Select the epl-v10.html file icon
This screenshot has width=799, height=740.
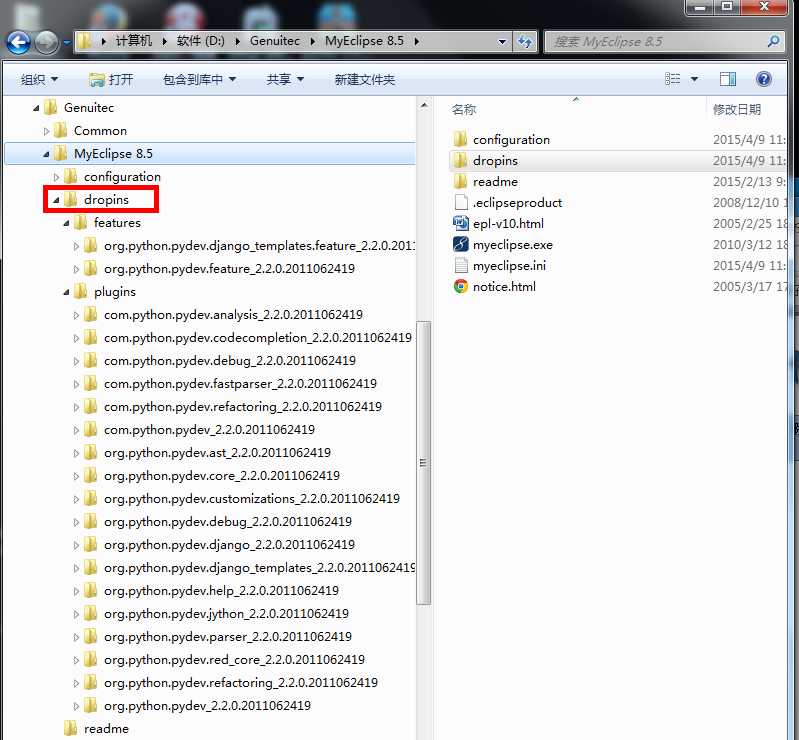coord(461,223)
